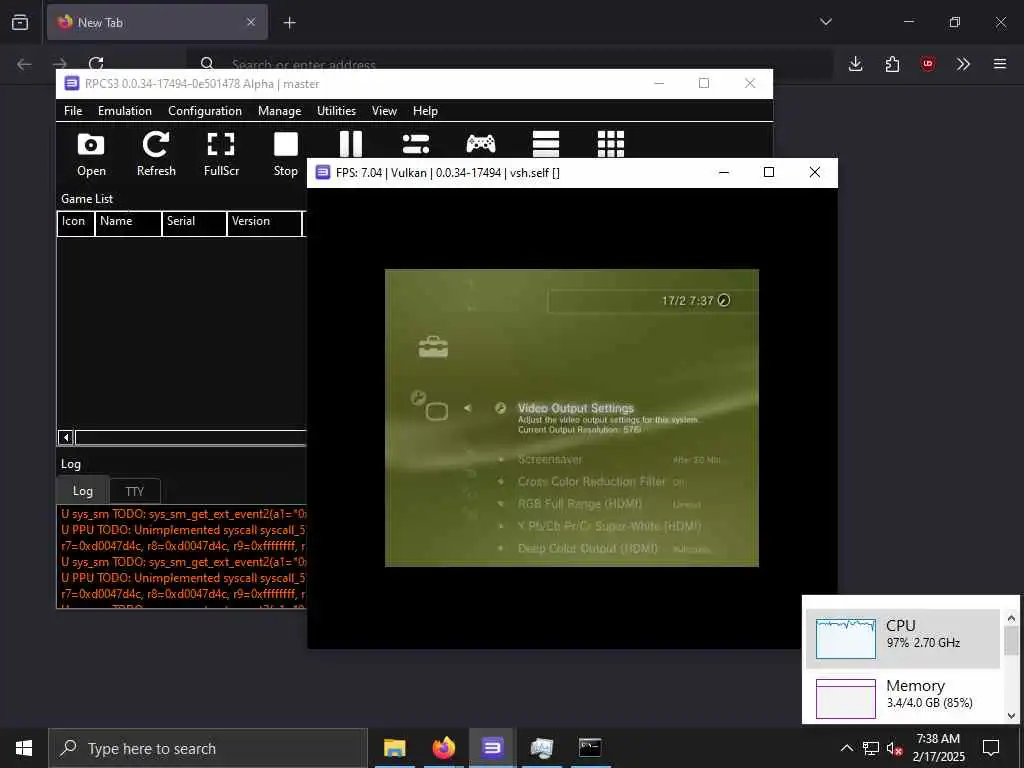Click the browser address bar
The width and height of the screenshot is (1024, 768).
(509, 64)
